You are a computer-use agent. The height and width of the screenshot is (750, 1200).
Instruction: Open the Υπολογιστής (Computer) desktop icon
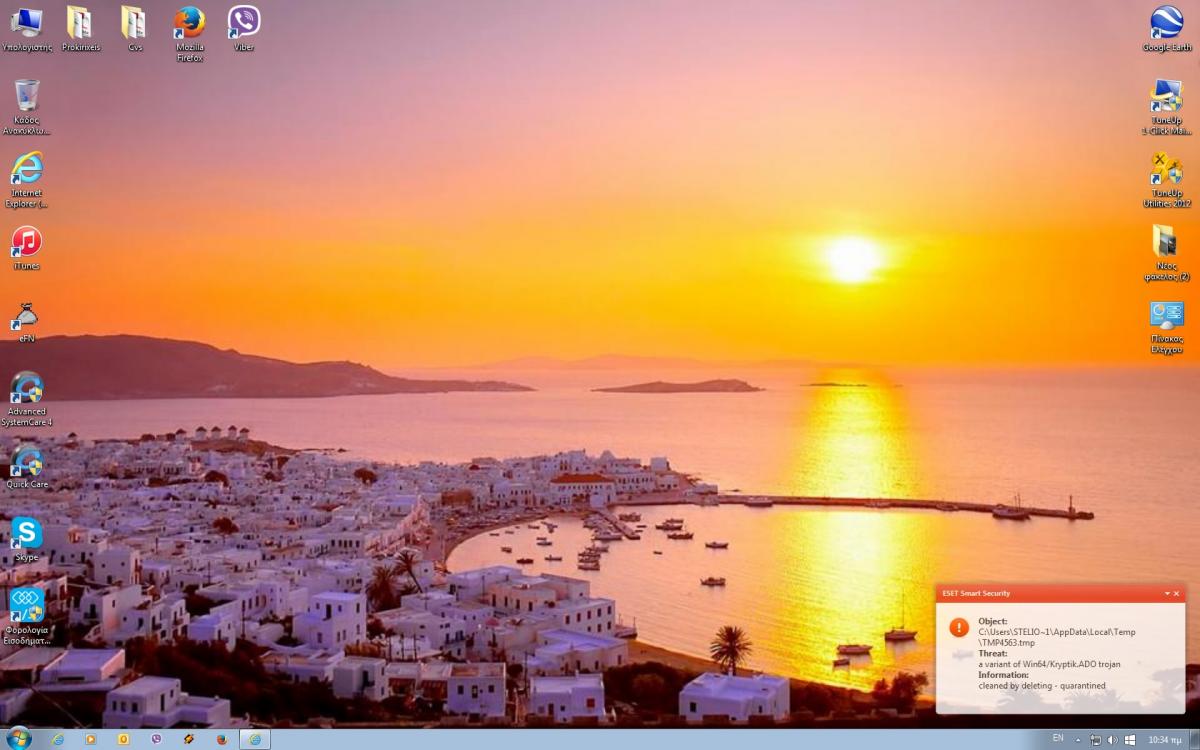27,29
